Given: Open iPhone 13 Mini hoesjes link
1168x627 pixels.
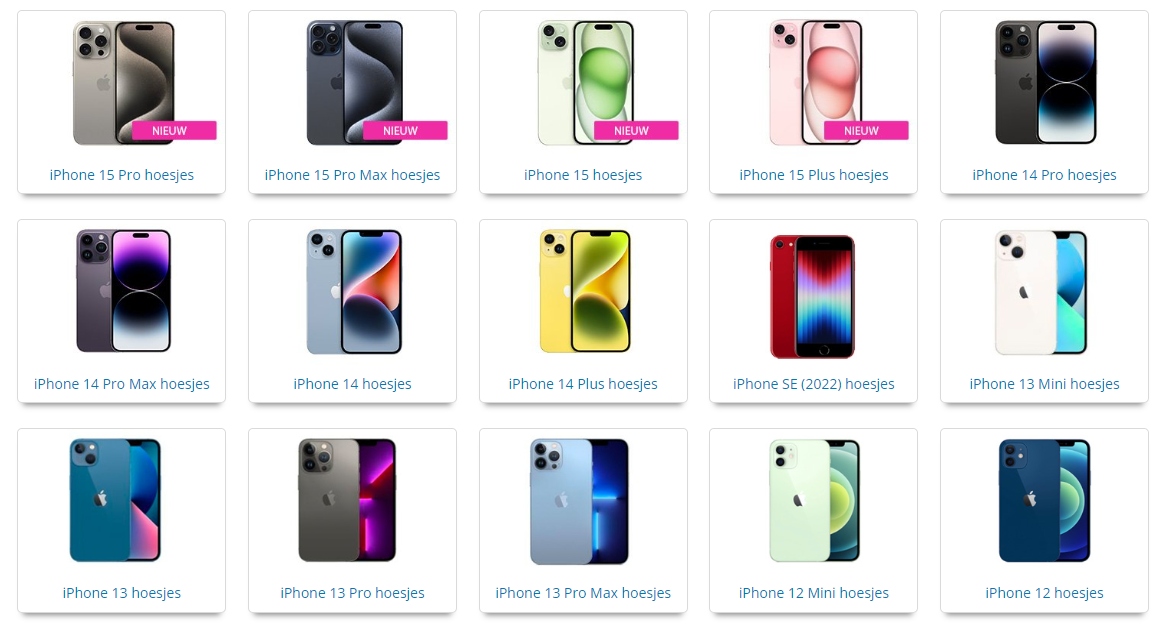Looking at the screenshot, I should coord(1044,384).
